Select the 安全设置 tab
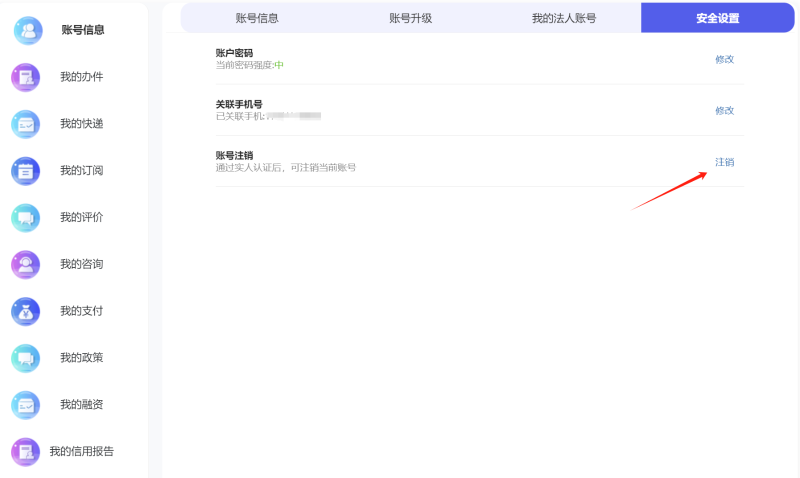The height and width of the screenshot is (478, 800). pos(717,18)
